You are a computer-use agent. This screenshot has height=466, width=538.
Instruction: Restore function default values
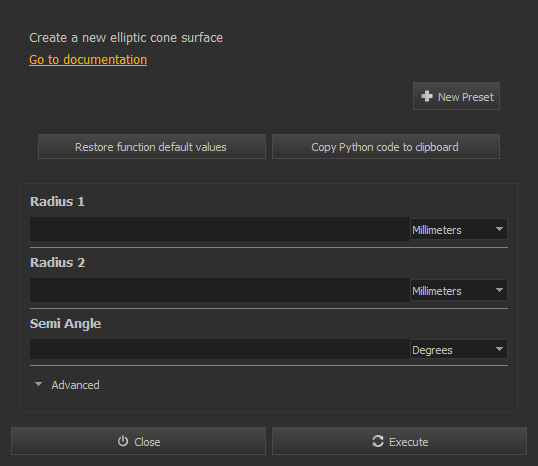(x=152, y=147)
